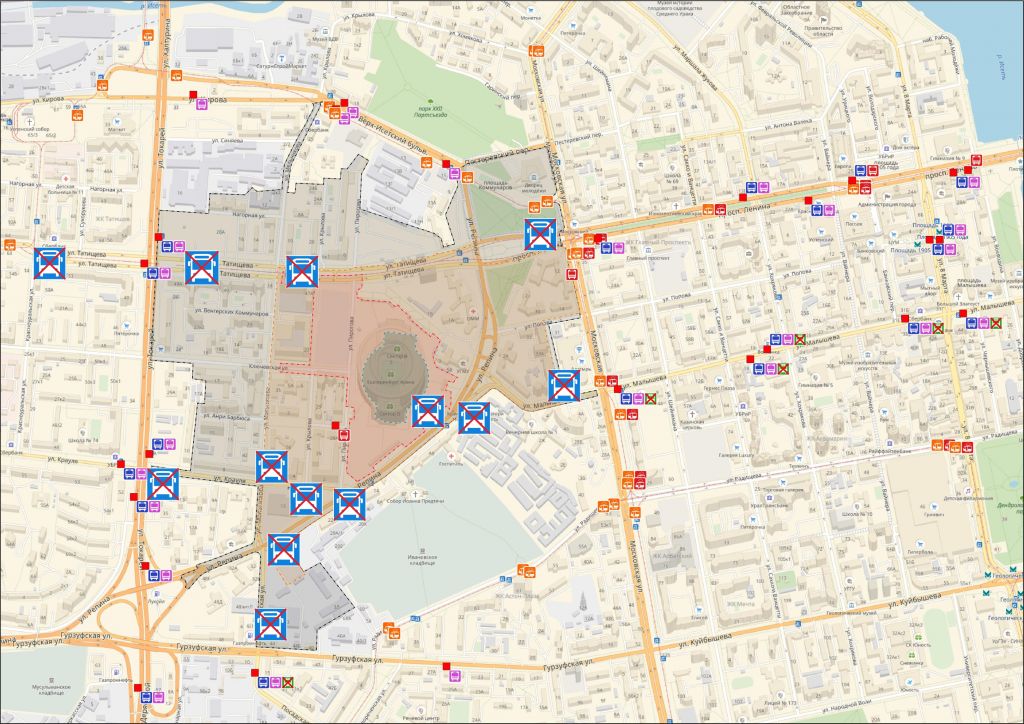Select closed bus stop on Репина near Госпиталь
The image size is (1024, 724).
[474, 418]
